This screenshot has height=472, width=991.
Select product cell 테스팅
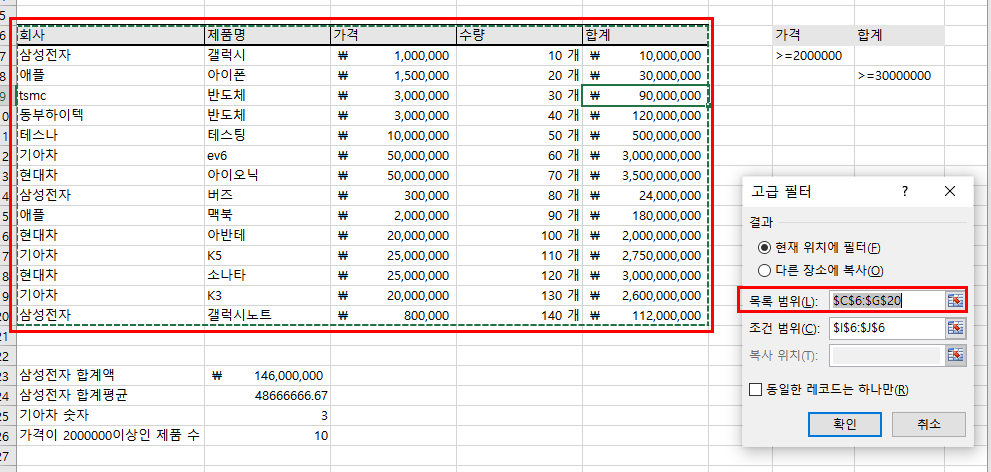(x=267, y=136)
